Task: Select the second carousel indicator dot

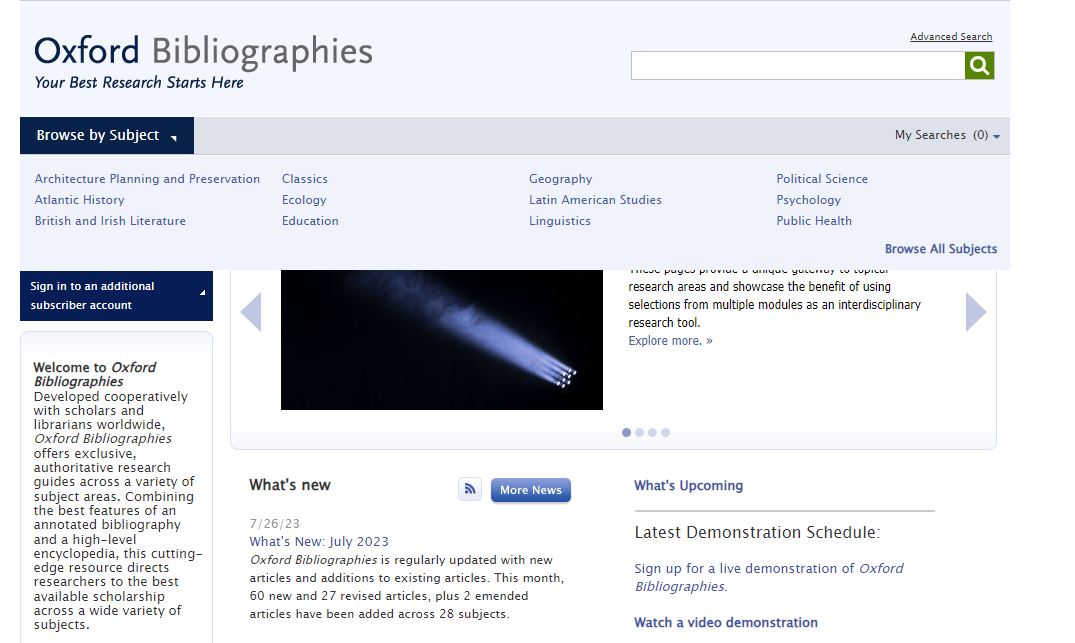Action: (x=640, y=433)
